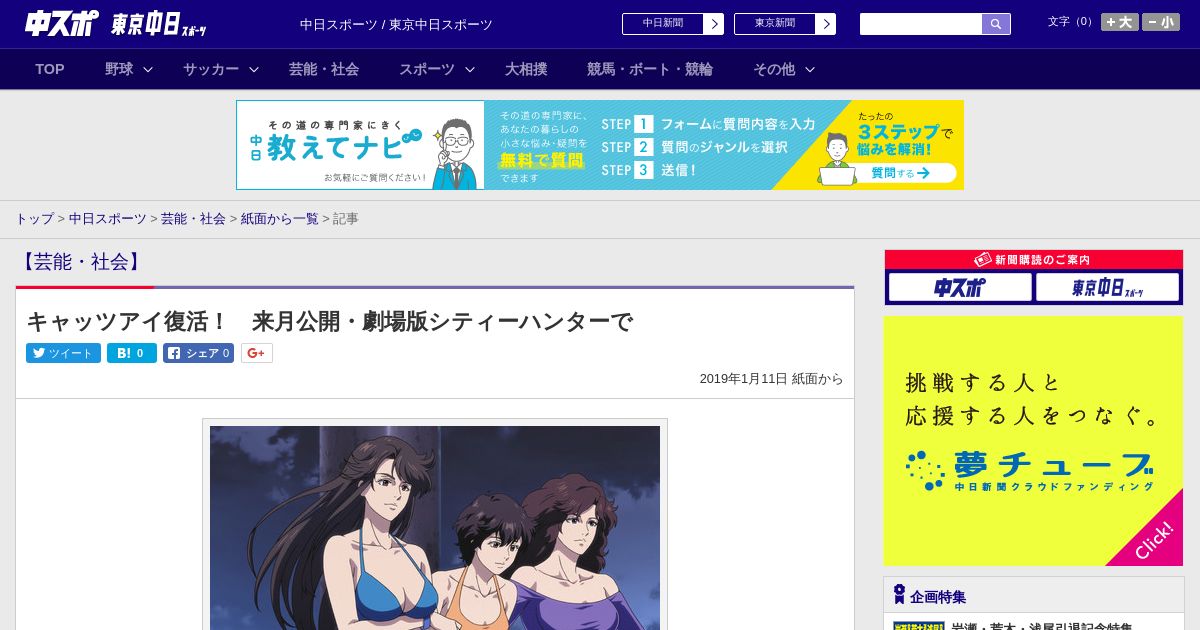
Task: Open the 芸能・社会 navigation item
Action: 324,69
